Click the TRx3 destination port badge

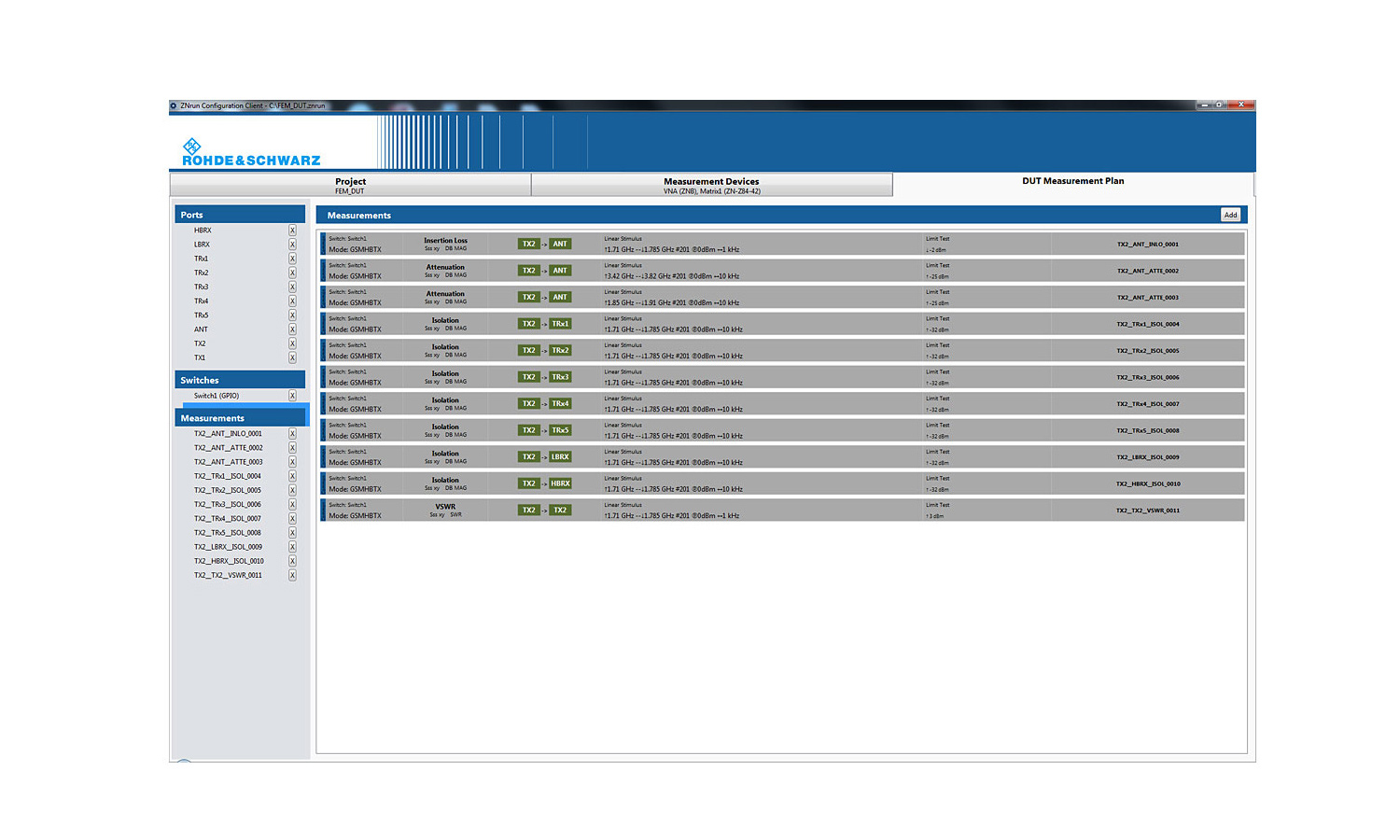(560, 377)
